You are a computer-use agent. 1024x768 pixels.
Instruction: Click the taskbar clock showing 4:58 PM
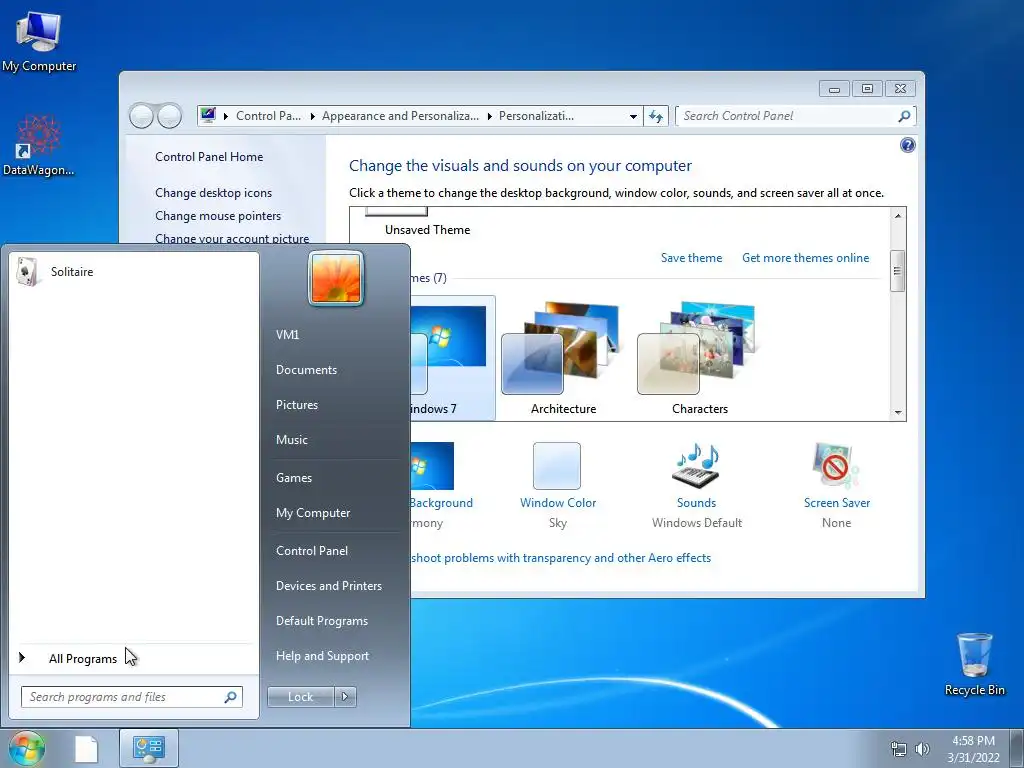[x=973, y=748]
